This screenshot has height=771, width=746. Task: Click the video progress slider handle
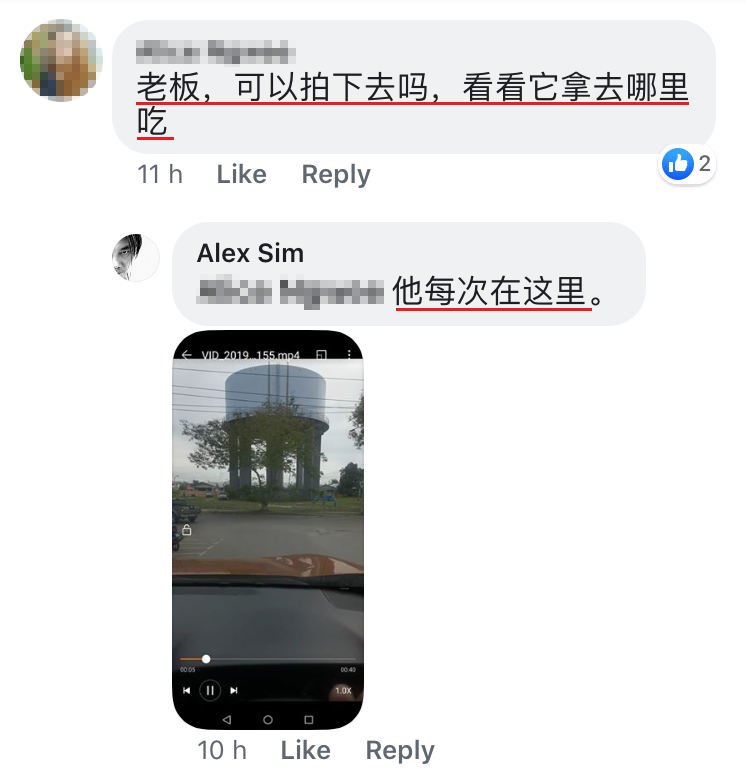click(206, 659)
